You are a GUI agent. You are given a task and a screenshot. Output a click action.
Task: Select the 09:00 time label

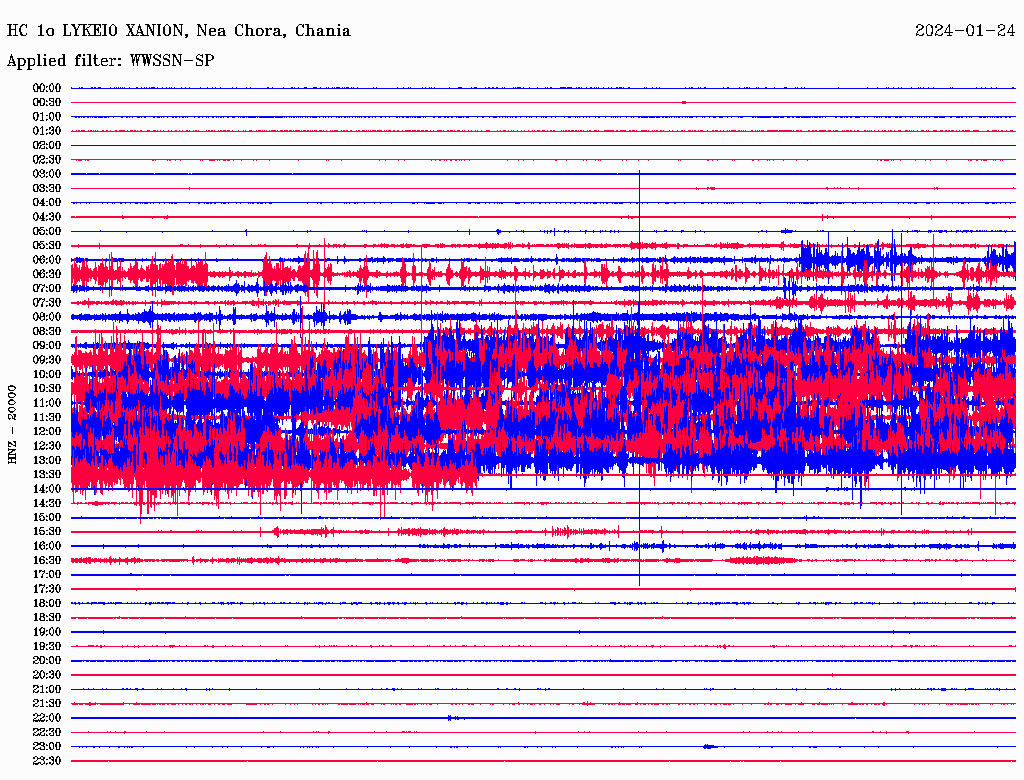coord(47,346)
